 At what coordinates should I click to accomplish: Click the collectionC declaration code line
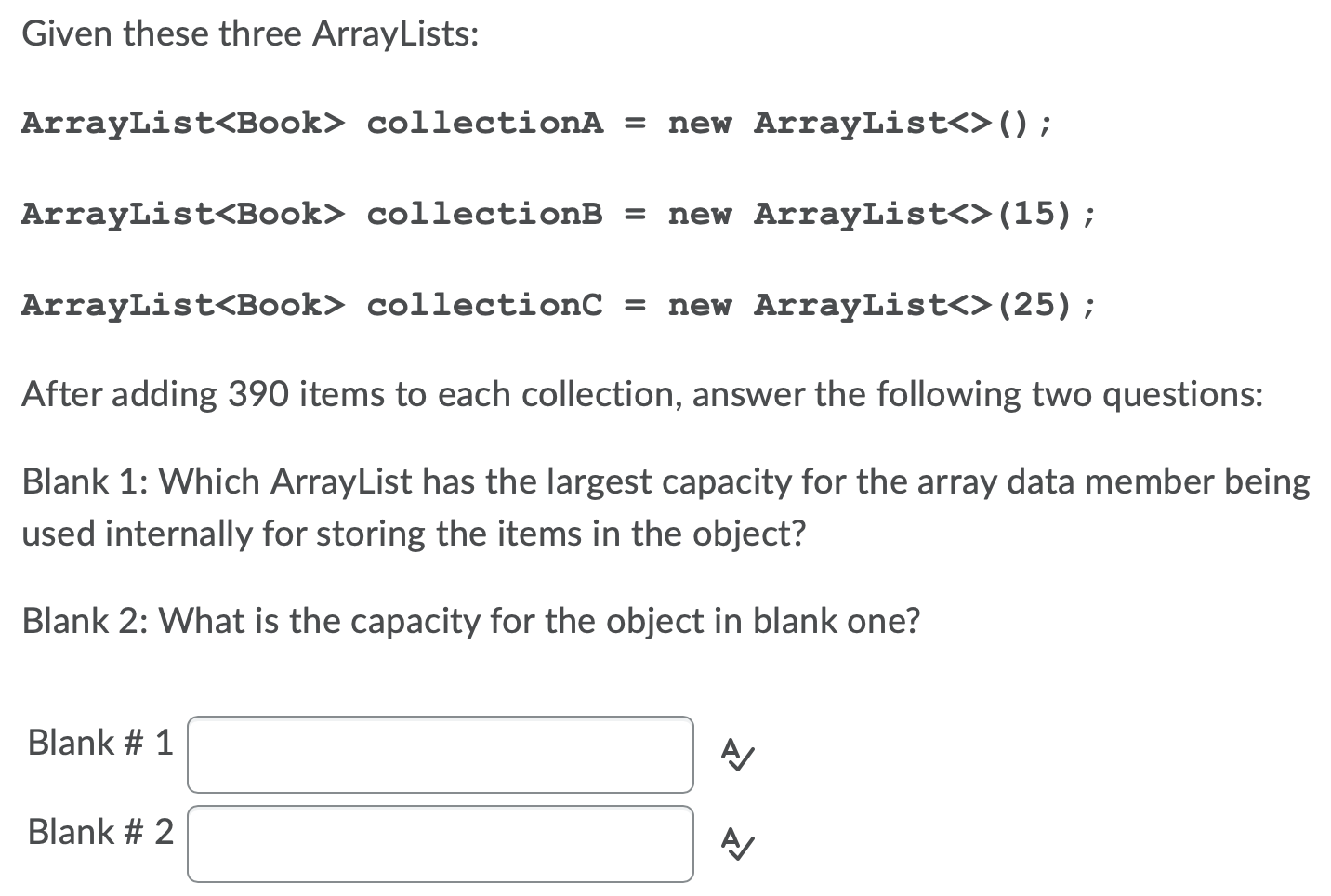[559, 304]
